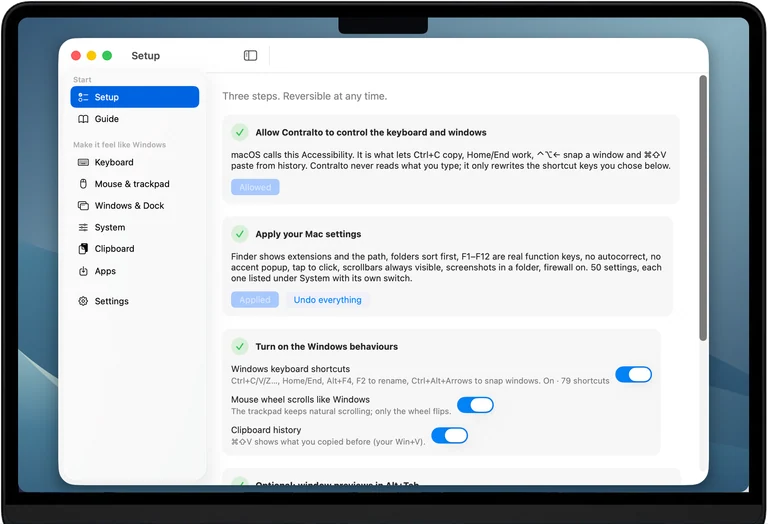Click 'Windows keyboard shortcuts' label
Screen dimensions: 768x524
(x=290, y=369)
